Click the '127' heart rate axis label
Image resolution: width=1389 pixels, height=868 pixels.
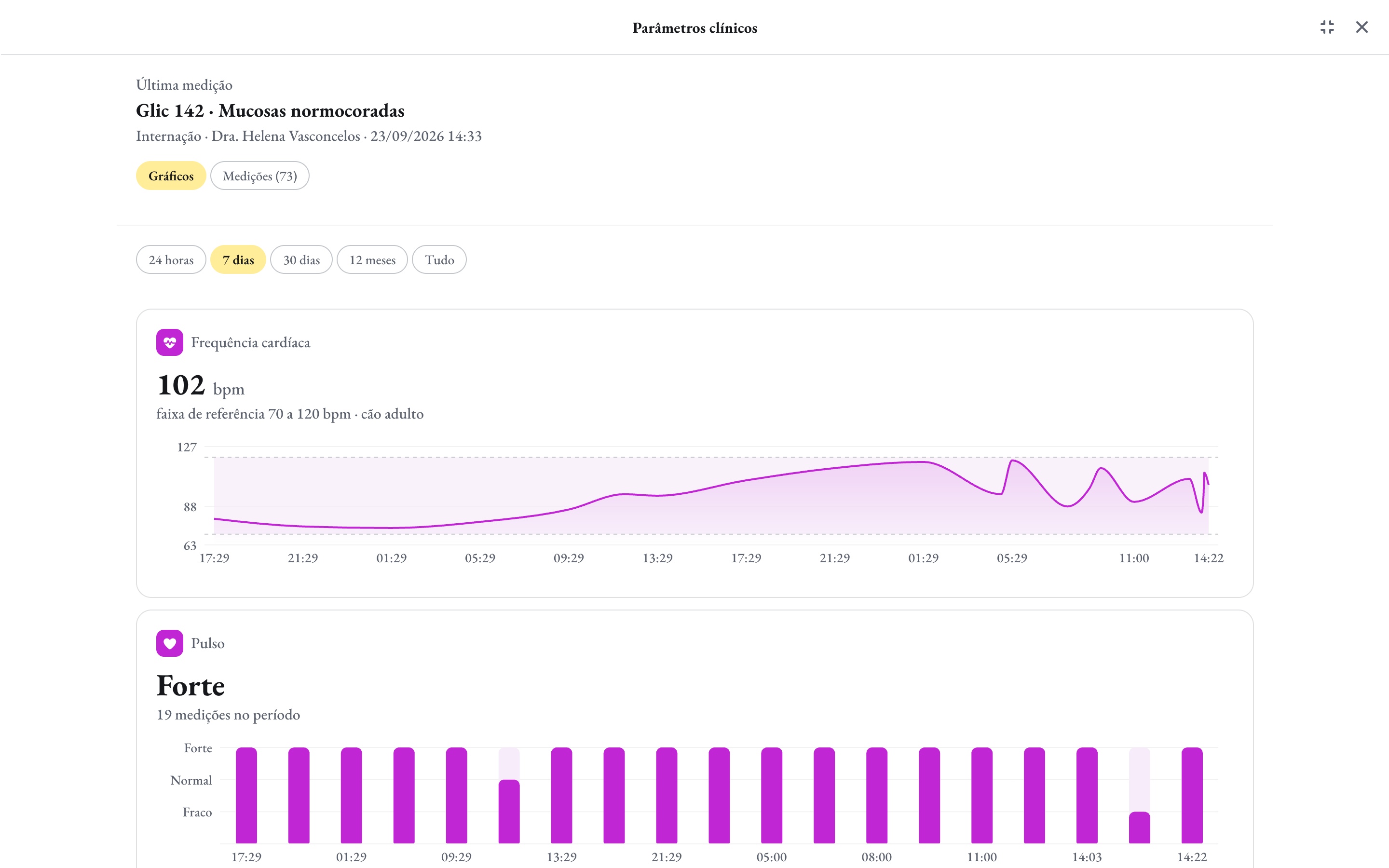click(x=187, y=447)
